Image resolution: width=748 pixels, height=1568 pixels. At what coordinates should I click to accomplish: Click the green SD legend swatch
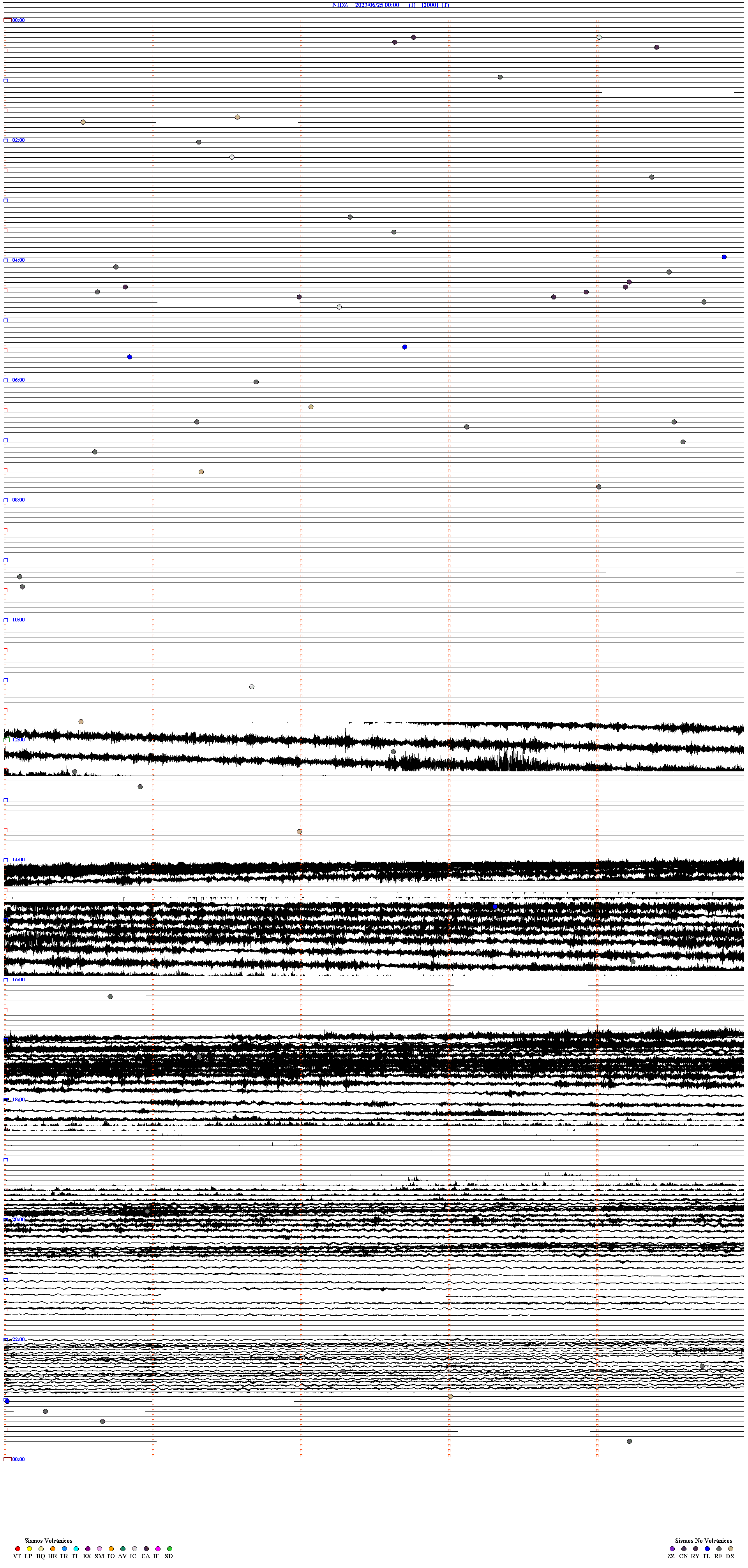tap(169, 1549)
